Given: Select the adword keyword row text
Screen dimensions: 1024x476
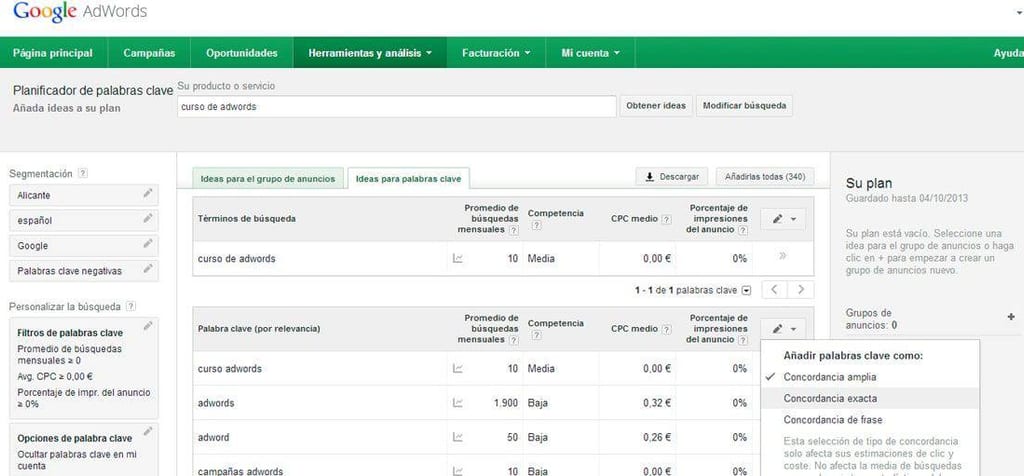Looking at the screenshot, I should 214,437.
